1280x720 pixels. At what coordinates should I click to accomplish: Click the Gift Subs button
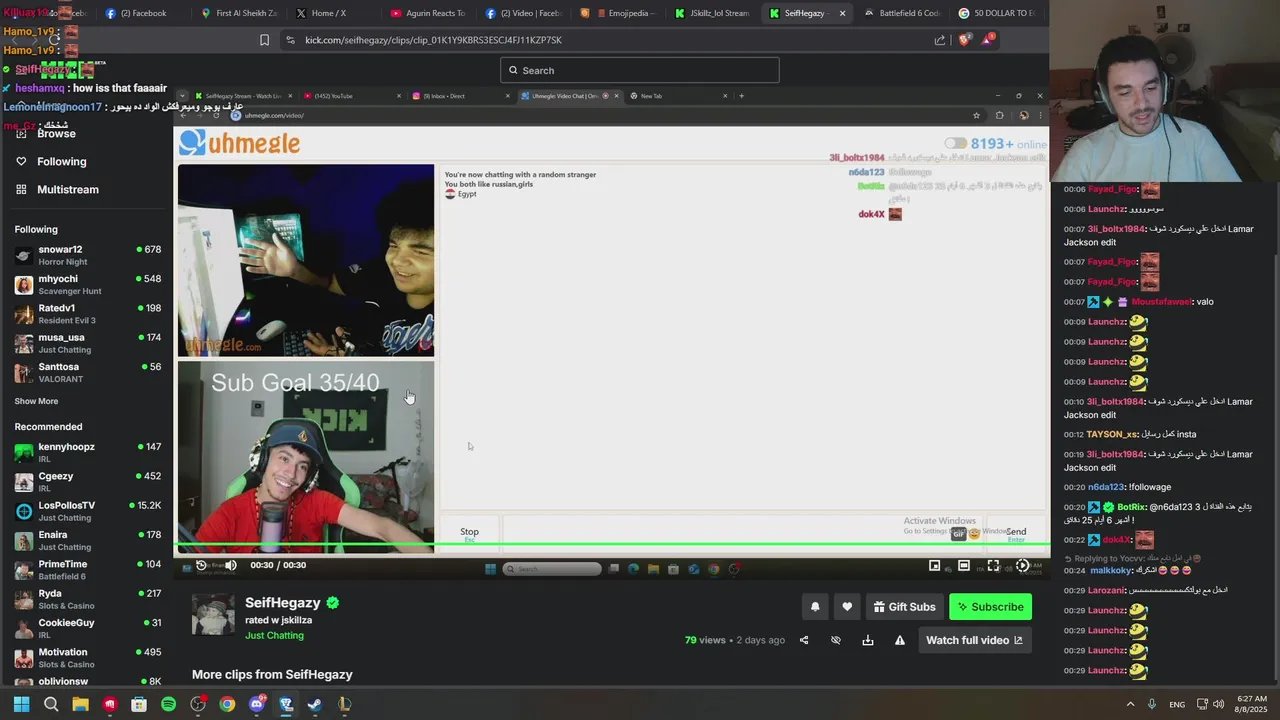point(904,607)
